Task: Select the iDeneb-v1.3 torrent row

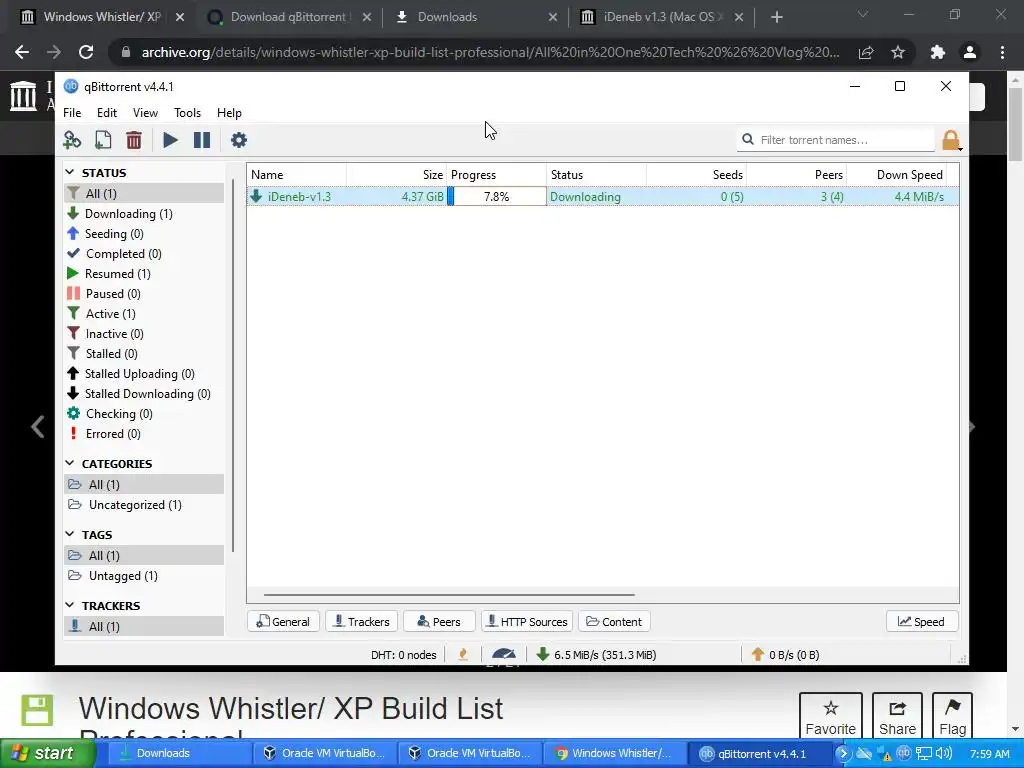Action: tap(602, 197)
